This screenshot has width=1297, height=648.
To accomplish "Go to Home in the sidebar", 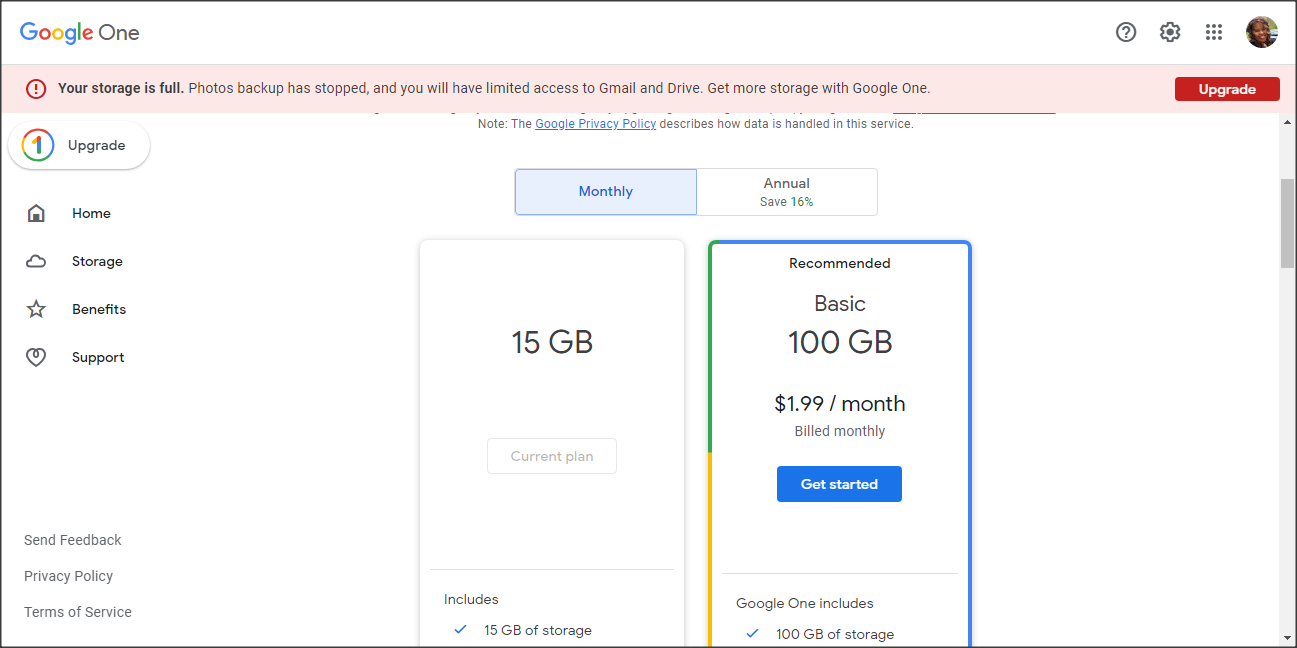I will (x=91, y=213).
